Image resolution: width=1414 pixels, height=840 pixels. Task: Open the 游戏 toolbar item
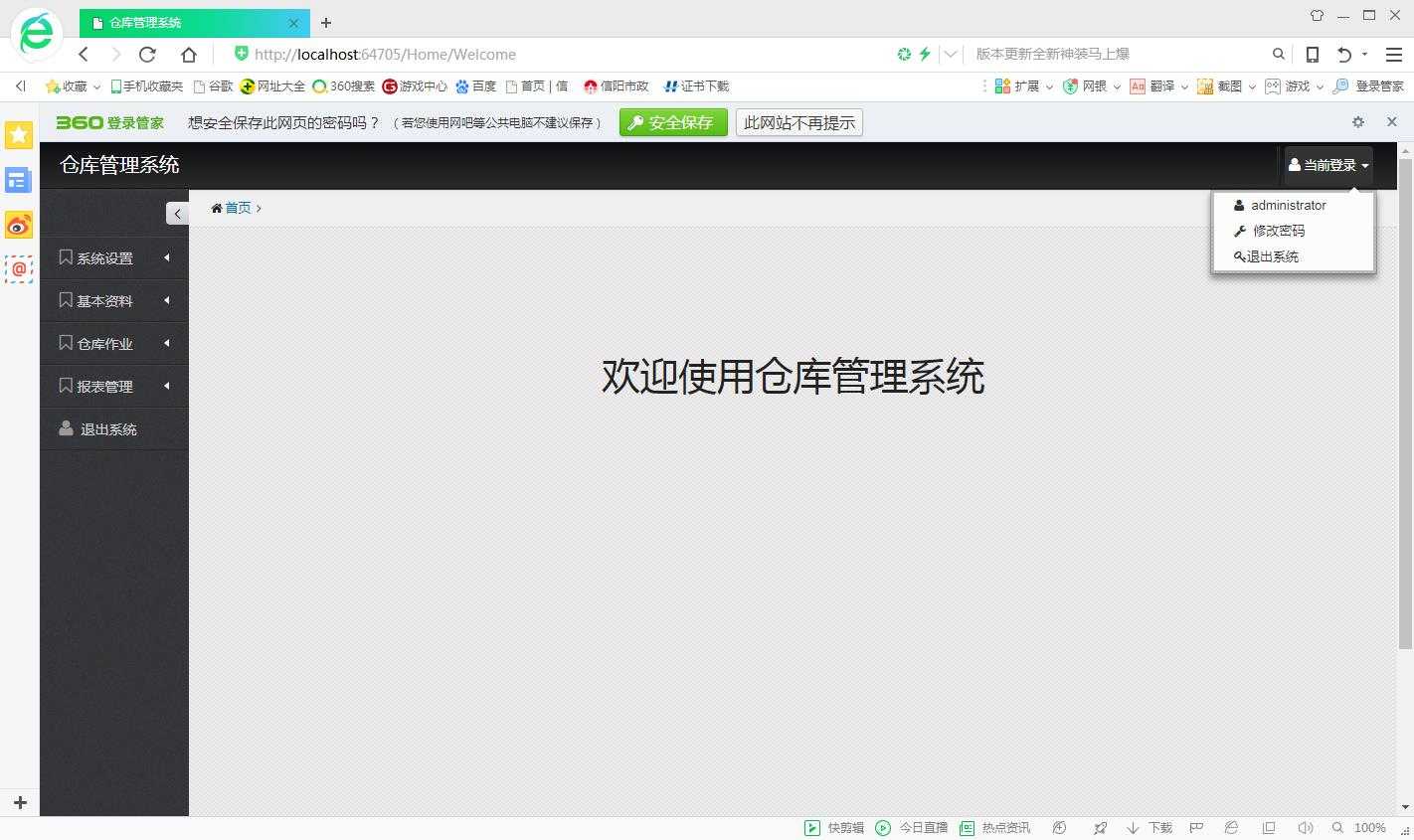[1294, 86]
